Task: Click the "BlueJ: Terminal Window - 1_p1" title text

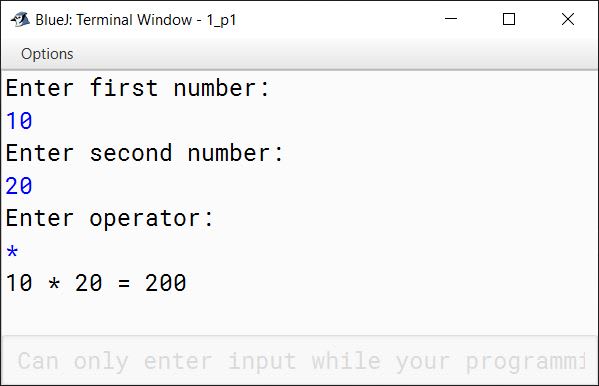Action: coord(136,20)
